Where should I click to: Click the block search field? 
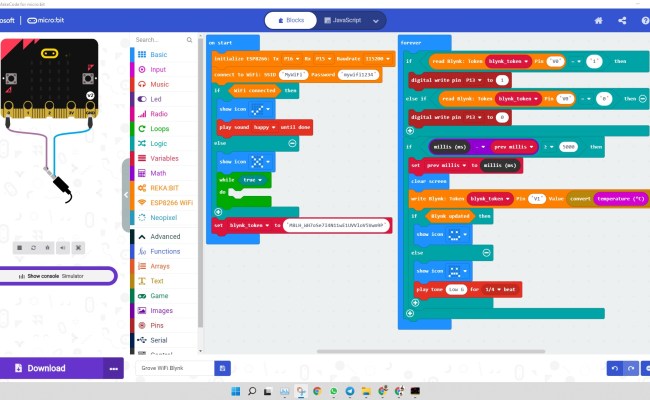[x=160, y=40]
